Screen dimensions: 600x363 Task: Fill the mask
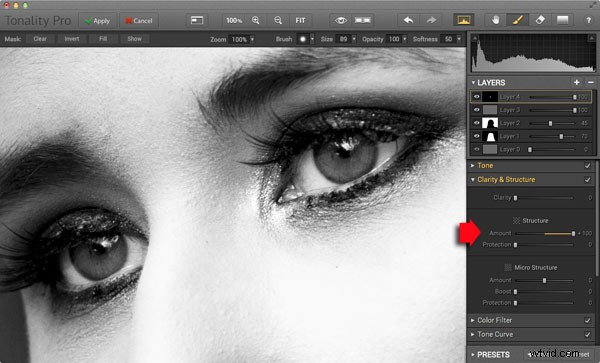103,39
